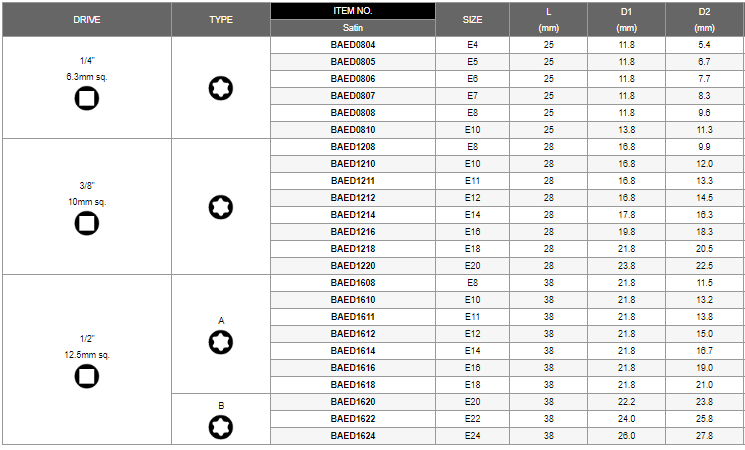Select item number BAED0804
The width and height of the screenshot is (745, 450).
pyautogui.click(x=353, y=45)
